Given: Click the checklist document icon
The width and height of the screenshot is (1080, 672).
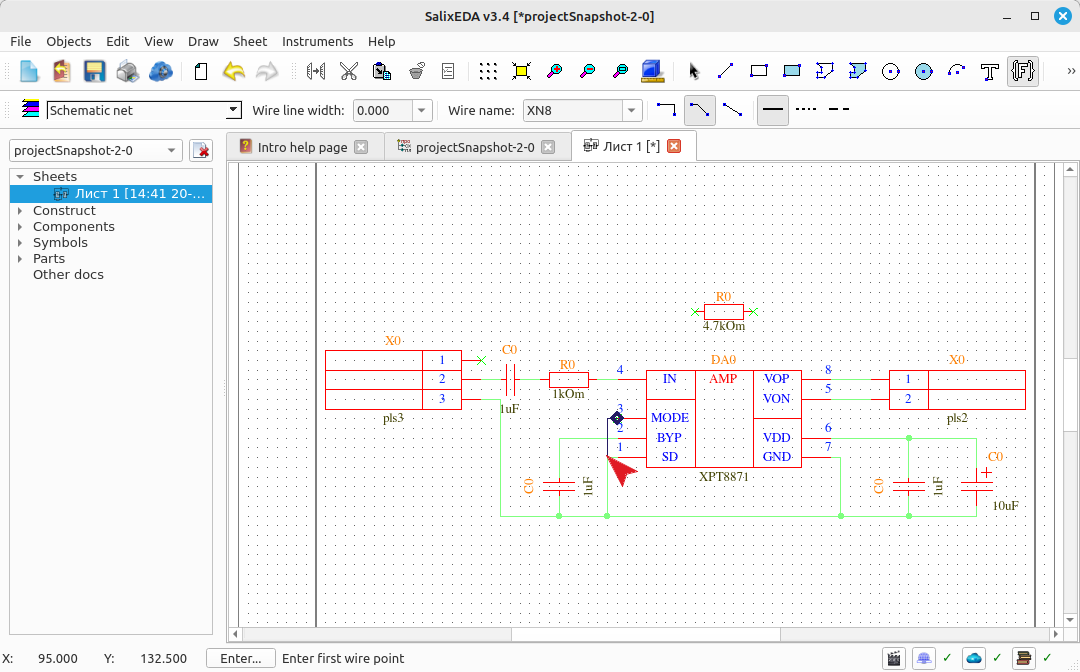Looking at the screenshot, I should coord(448,71).
